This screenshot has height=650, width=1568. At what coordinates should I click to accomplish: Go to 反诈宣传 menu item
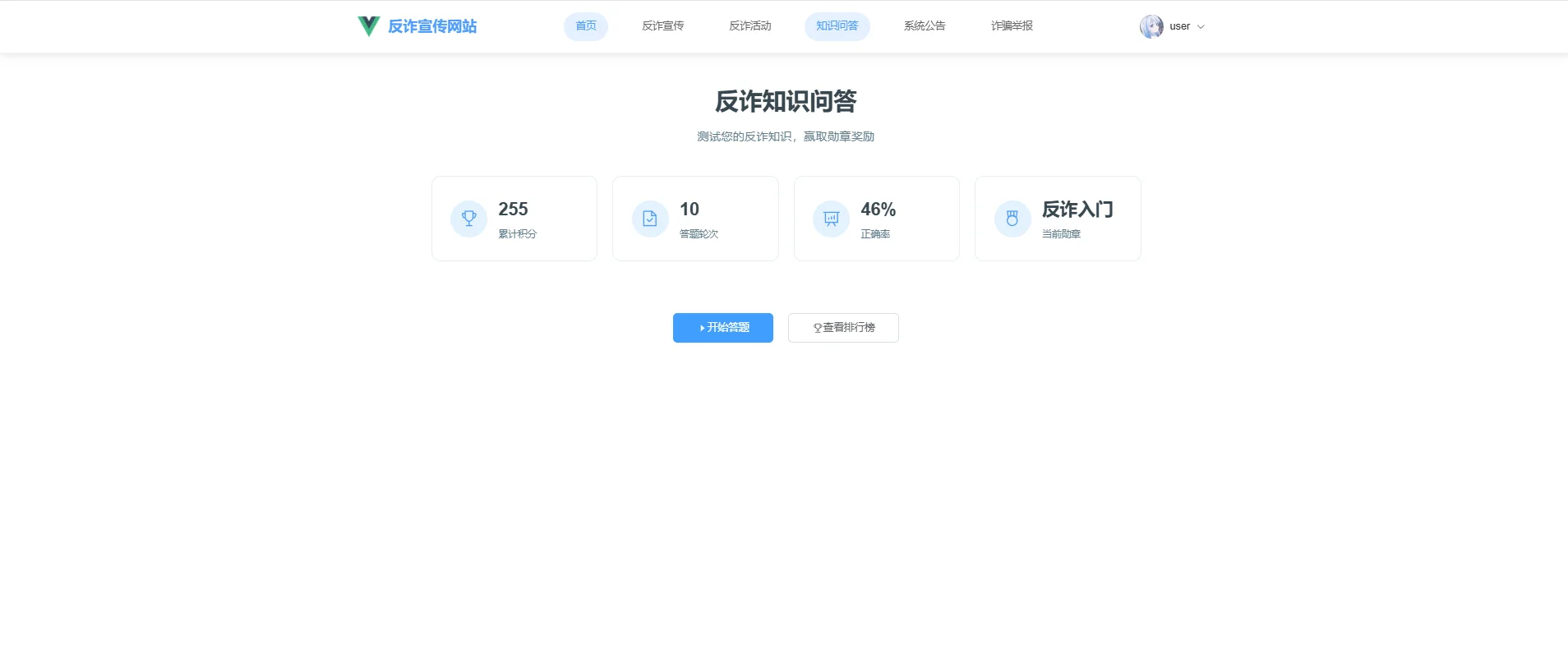pos(663,26)
